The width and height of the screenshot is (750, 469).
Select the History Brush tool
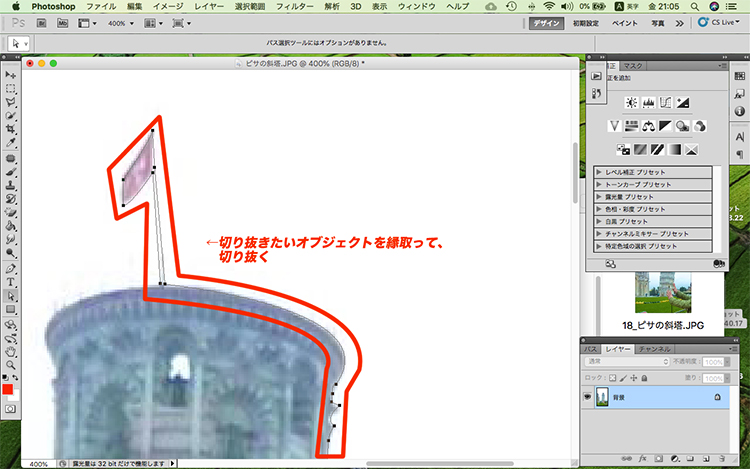(x=11, y=199)
